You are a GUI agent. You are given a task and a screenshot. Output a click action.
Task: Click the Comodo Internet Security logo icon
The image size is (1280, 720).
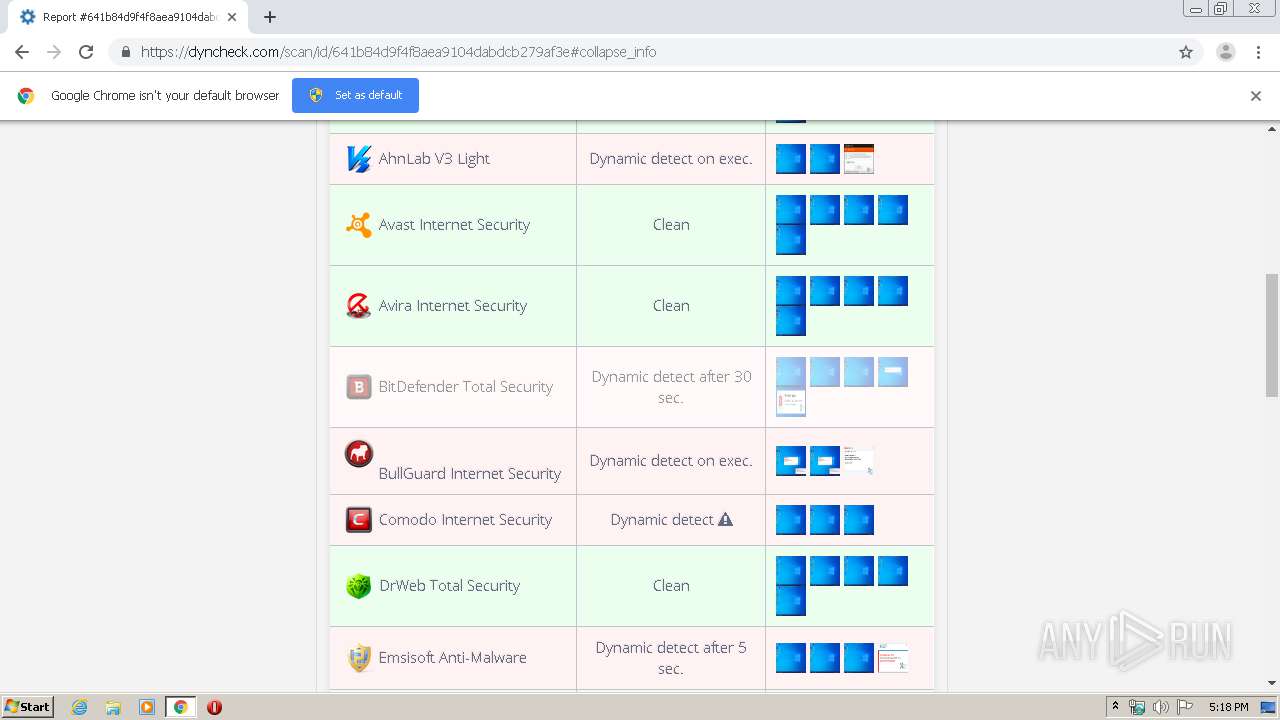click(x=358, y=520)
